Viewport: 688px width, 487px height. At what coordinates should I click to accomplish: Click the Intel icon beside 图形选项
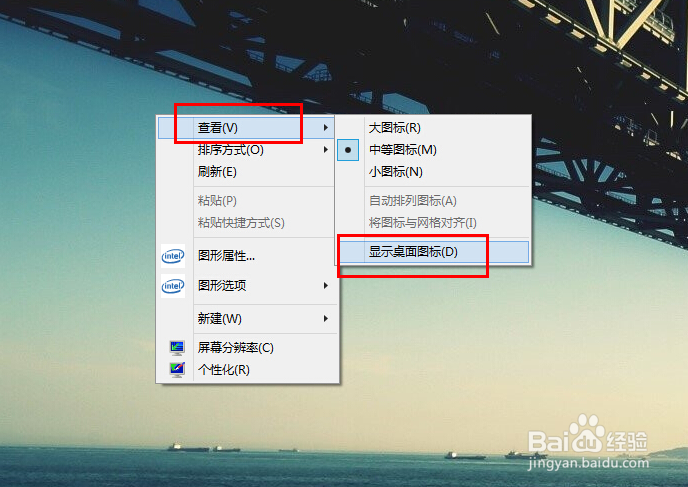[x=173, y=286]
